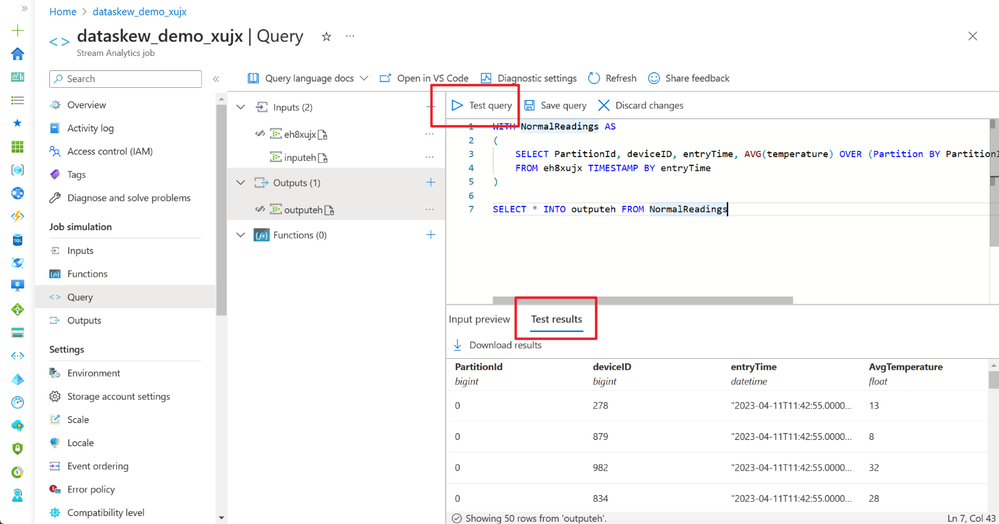Image resolution: width=999 pixels, height=524 pixels.
Task: Click the Search box in resource menu
Action: click(126, 78)
